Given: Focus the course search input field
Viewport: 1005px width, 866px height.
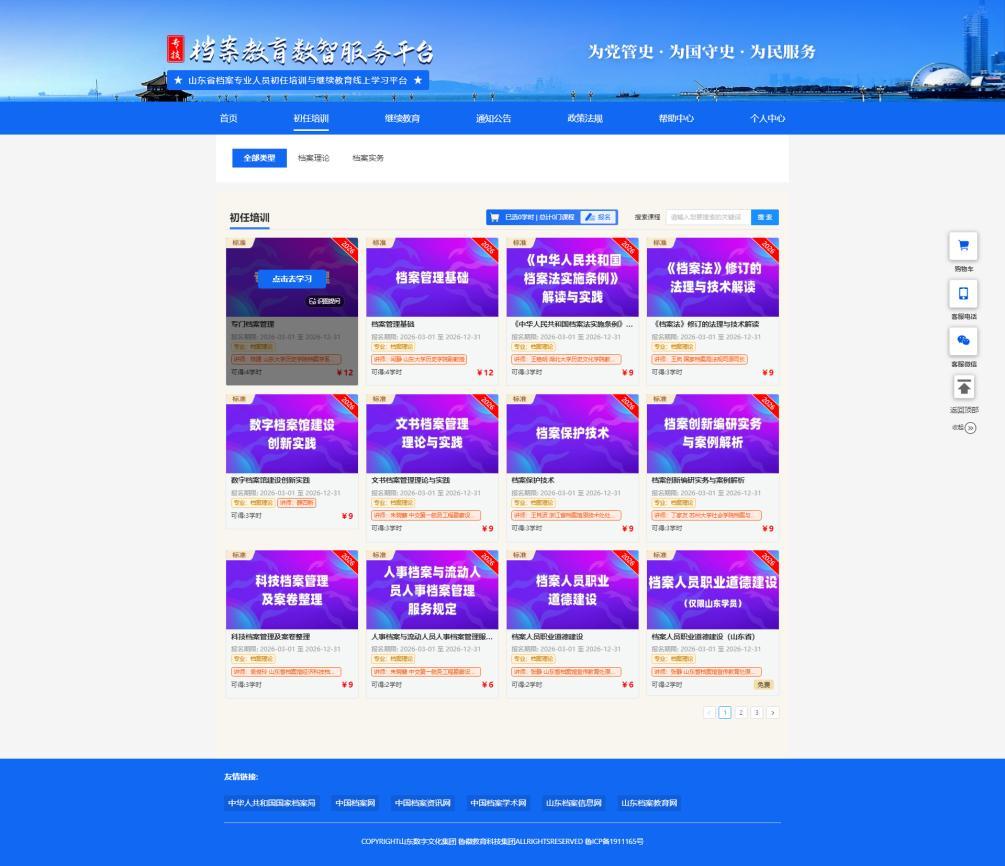Looking at the screenshot, I should [708, 217].
